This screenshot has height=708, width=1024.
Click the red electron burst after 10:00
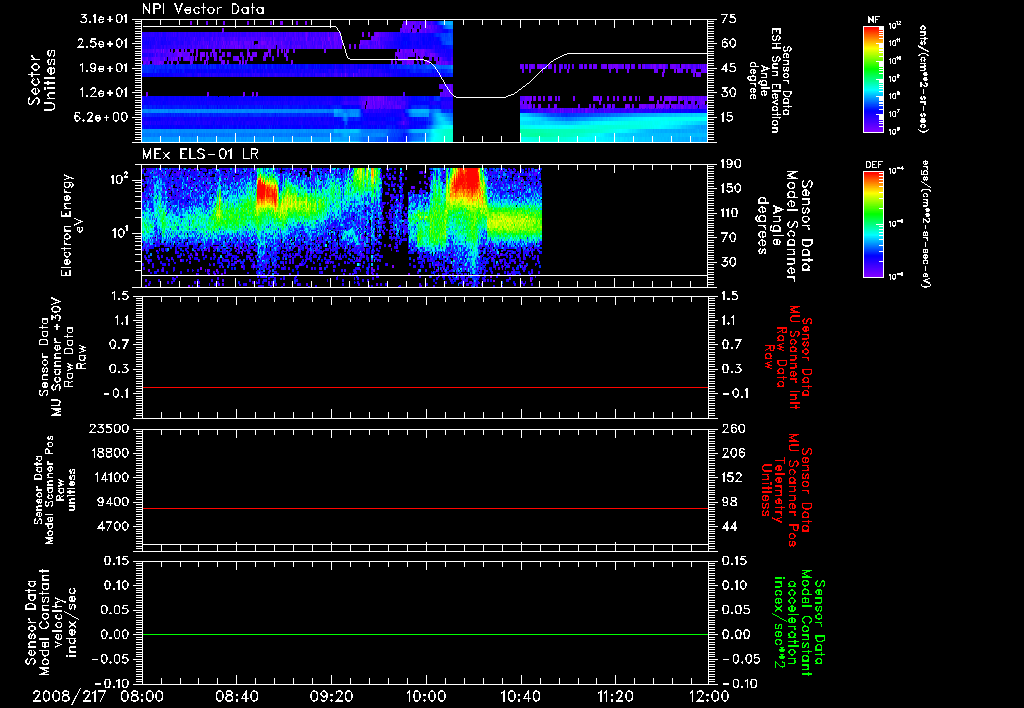click(x=466, y=181)
